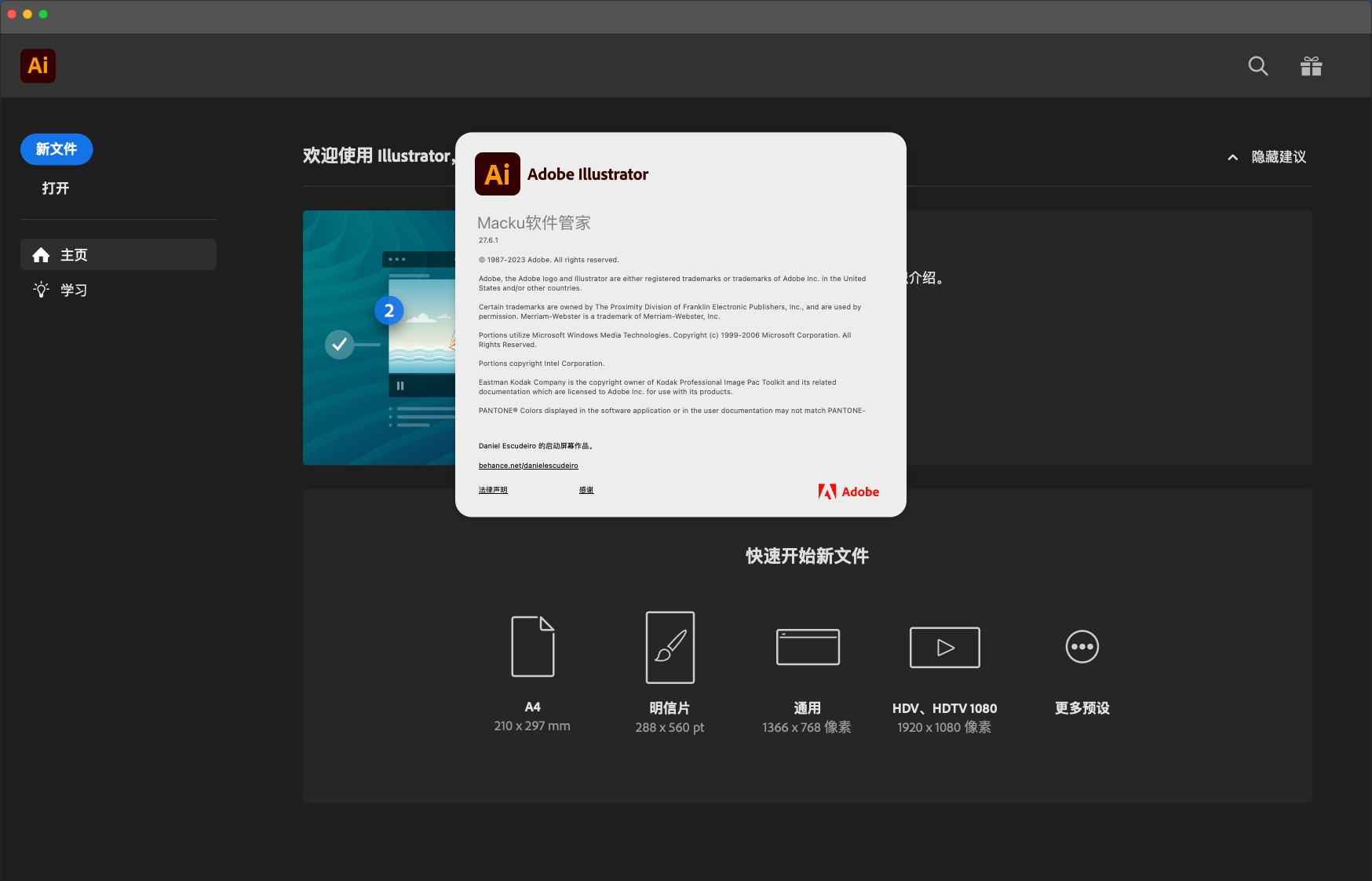Image resolution: width=1372 pixels, height=881 pixels.
Task: Click the Ai icon in About dialog
Action: coord(498,174)
